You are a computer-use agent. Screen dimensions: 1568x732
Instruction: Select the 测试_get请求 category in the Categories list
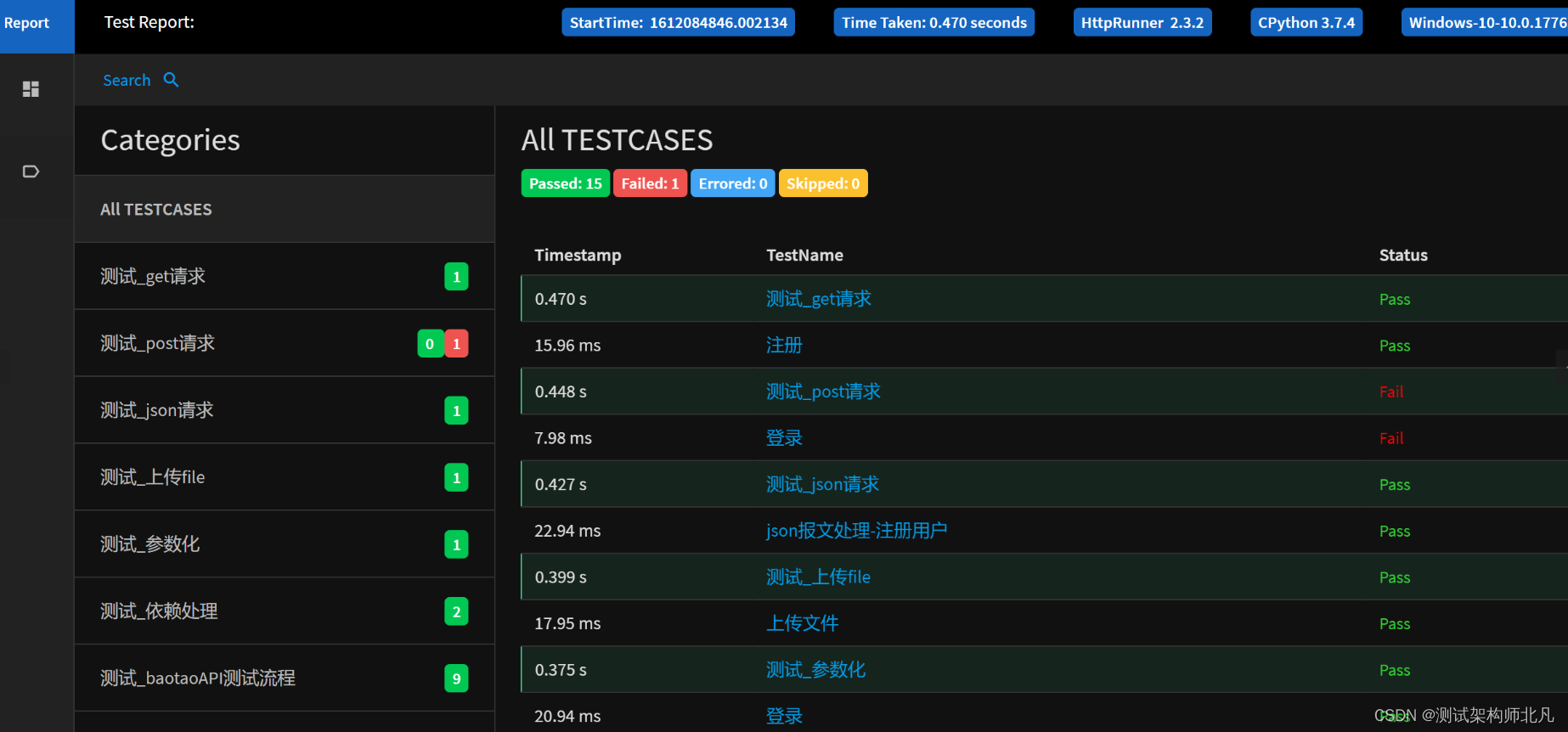click(x=285, y=276)
